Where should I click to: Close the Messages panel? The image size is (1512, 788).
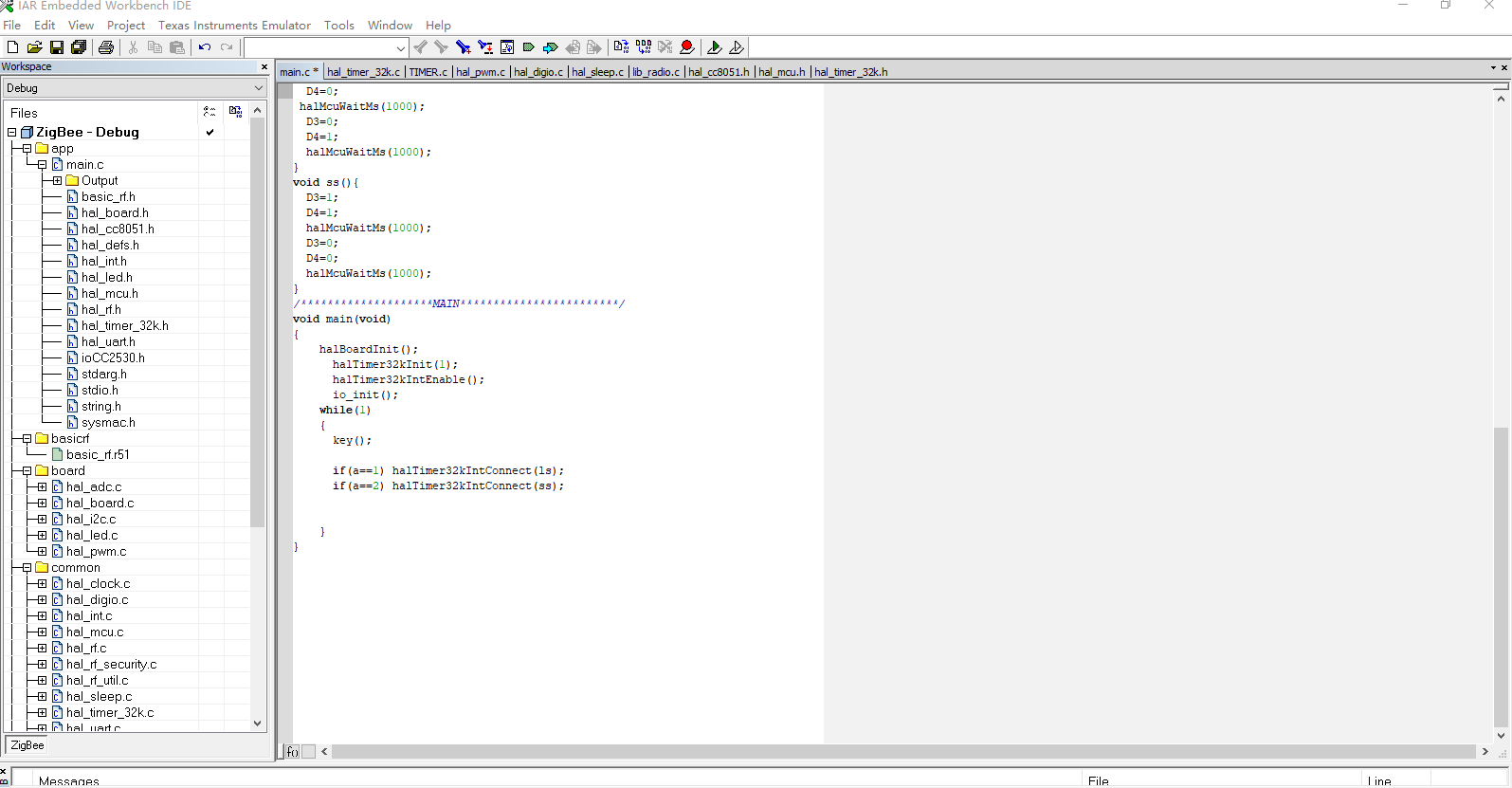coord(5,772)
